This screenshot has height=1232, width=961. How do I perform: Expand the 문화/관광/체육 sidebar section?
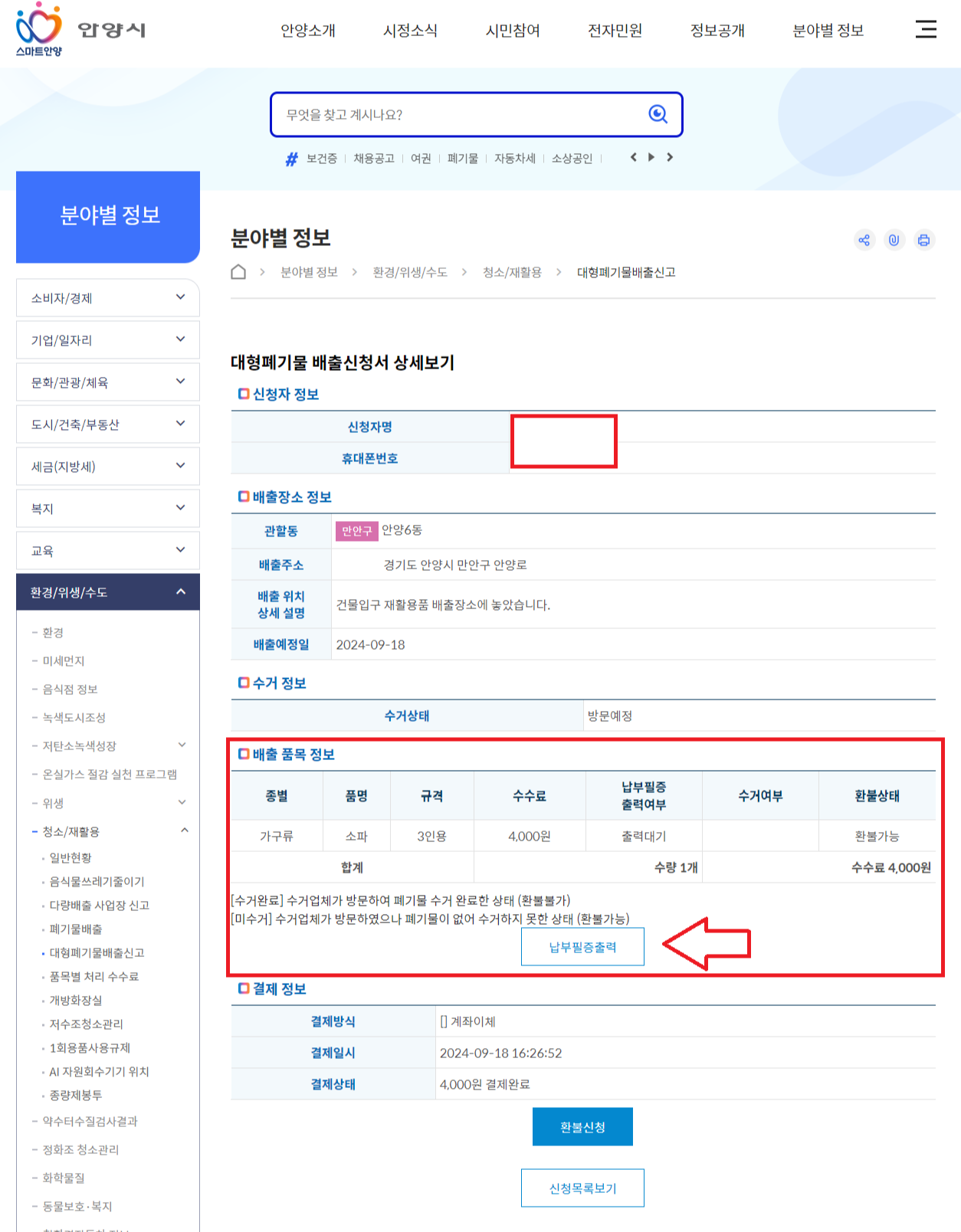click(108, 382)
